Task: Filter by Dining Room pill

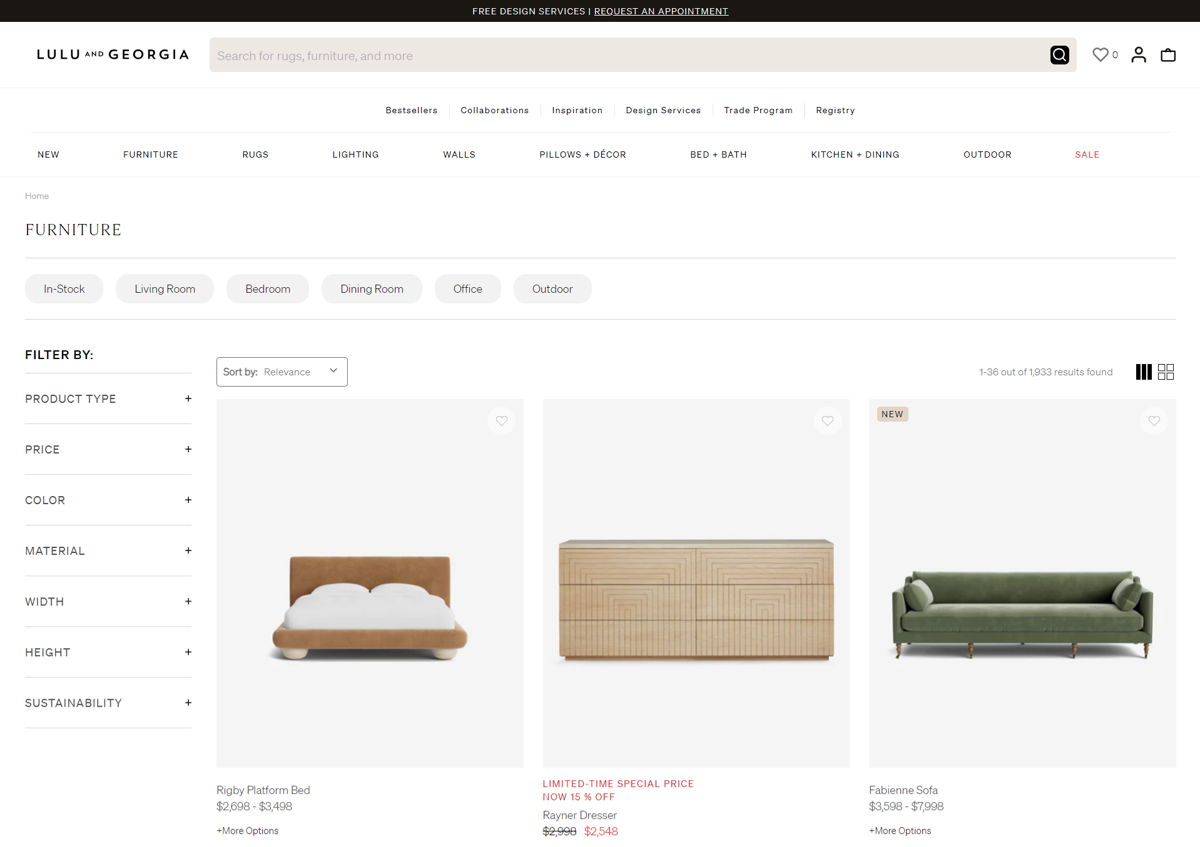Action: (372, 289)
